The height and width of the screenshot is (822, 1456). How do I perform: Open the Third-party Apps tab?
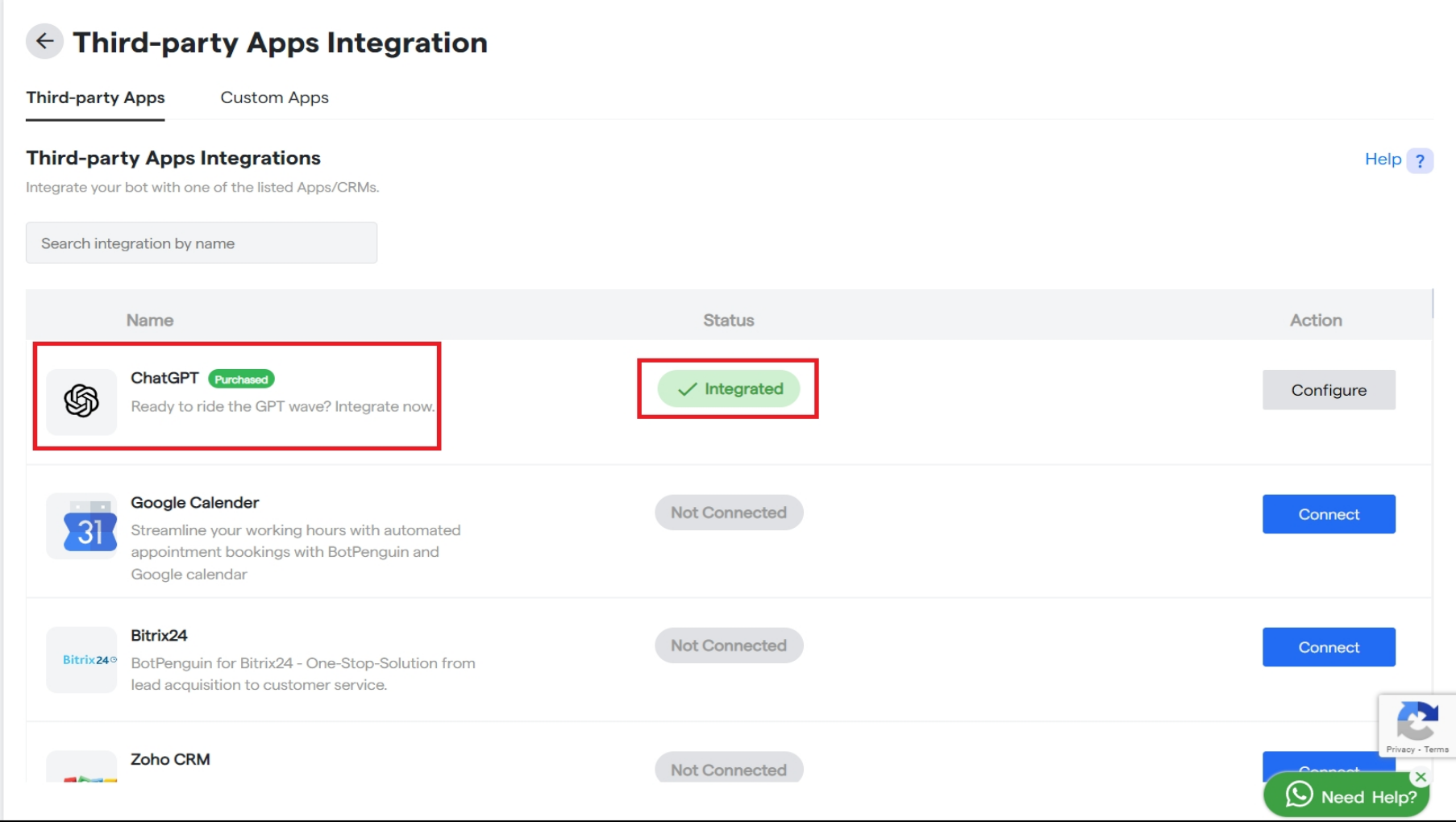click(x=95, y=98)
